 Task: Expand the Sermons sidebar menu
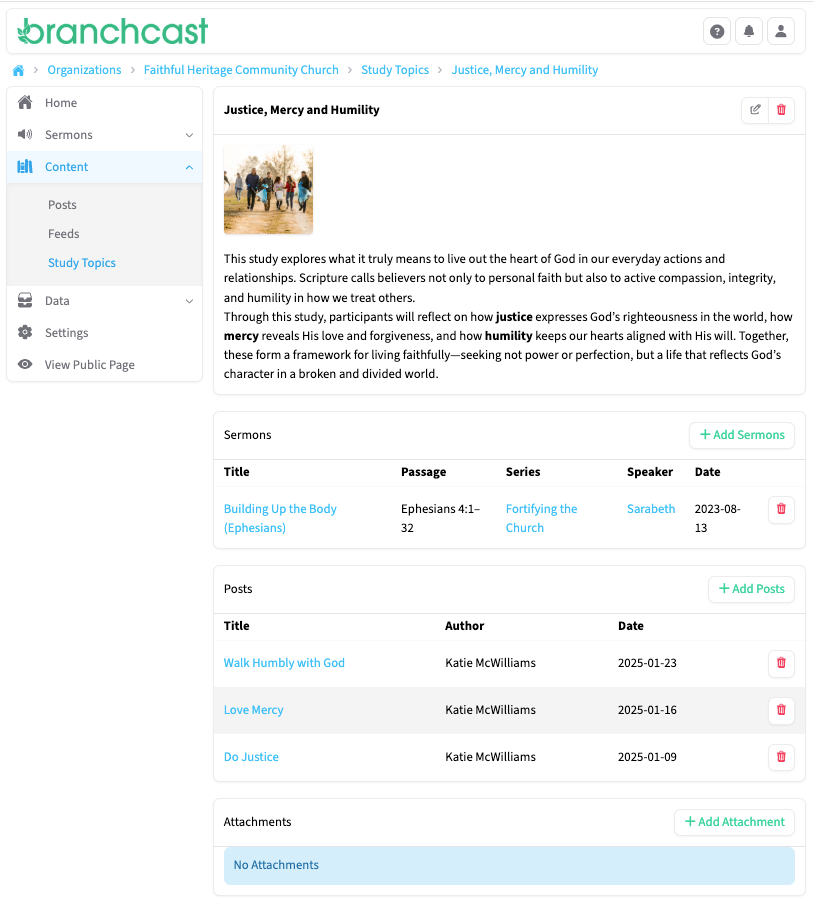pos(104,135)
